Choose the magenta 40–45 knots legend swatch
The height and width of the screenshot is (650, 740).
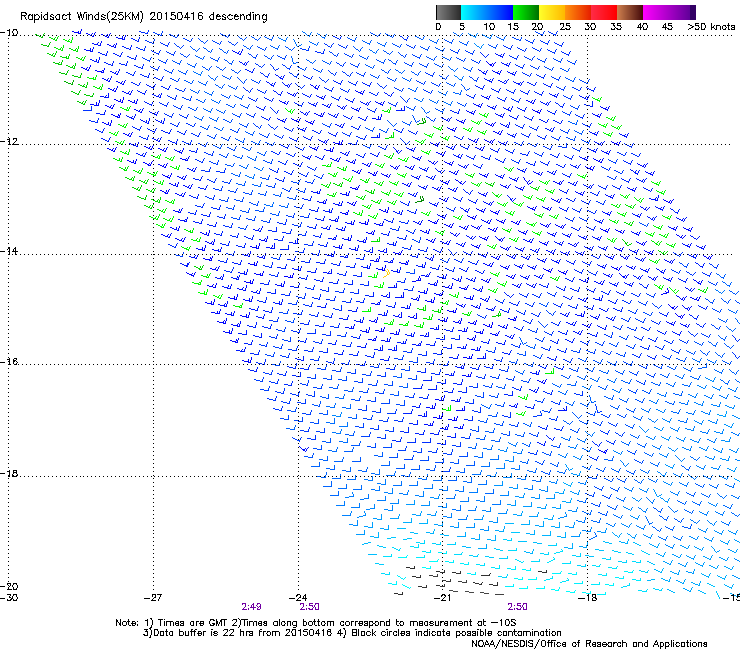coord(656,12)
